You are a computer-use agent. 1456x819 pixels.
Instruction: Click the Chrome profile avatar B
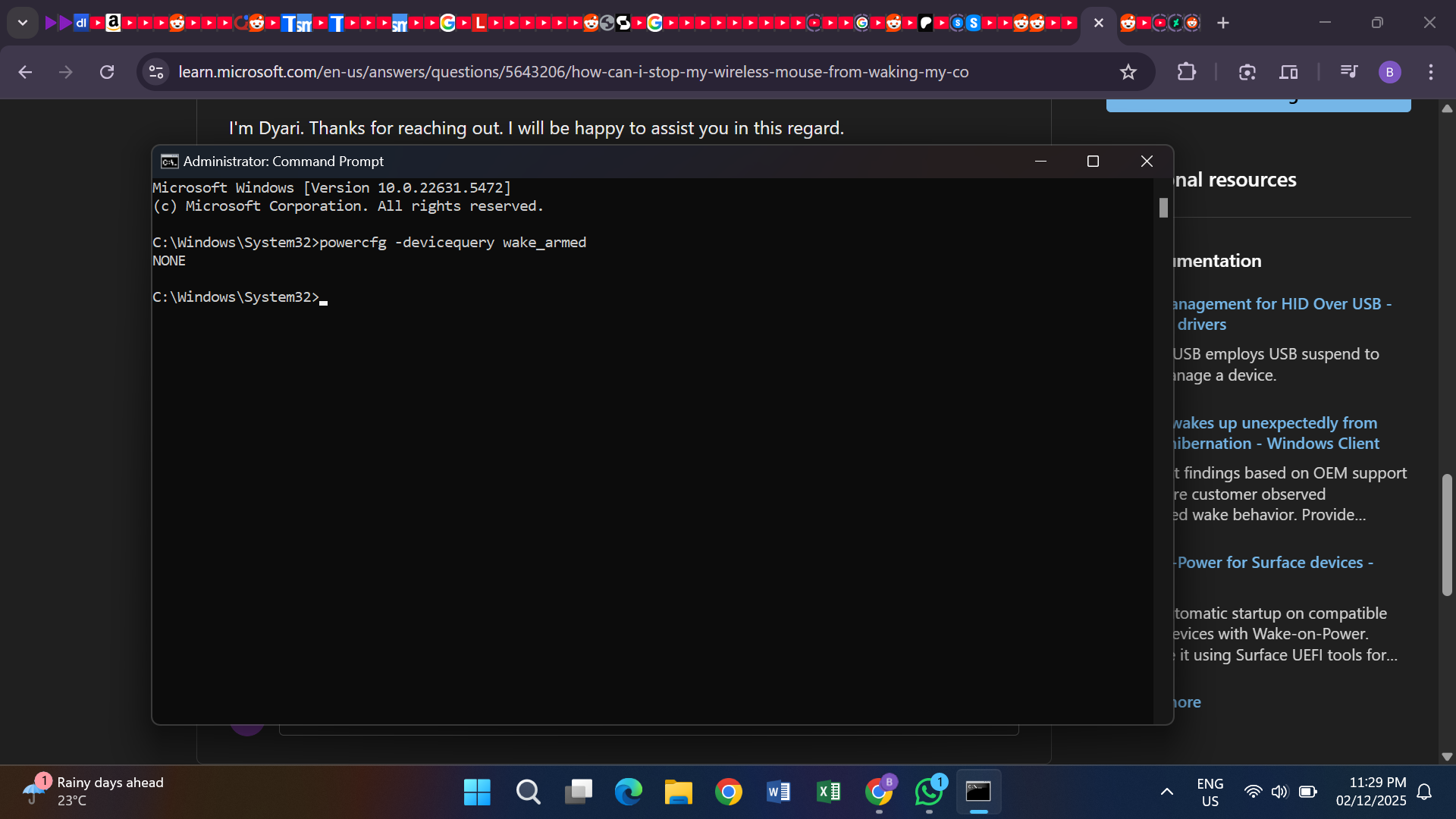(x=1390, y=72)
